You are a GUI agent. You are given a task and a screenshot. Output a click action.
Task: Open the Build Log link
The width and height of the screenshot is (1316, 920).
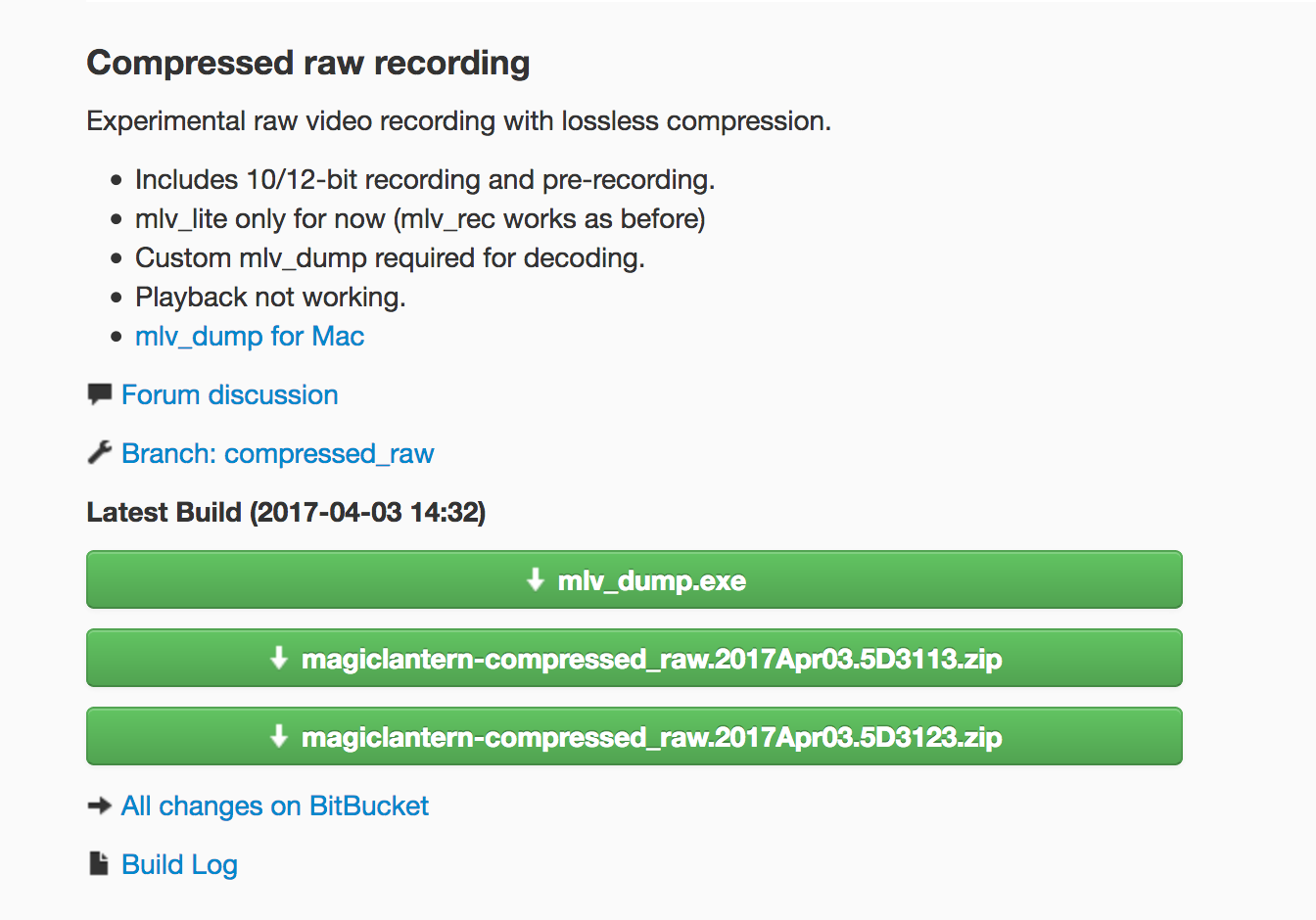click(180, 865)
